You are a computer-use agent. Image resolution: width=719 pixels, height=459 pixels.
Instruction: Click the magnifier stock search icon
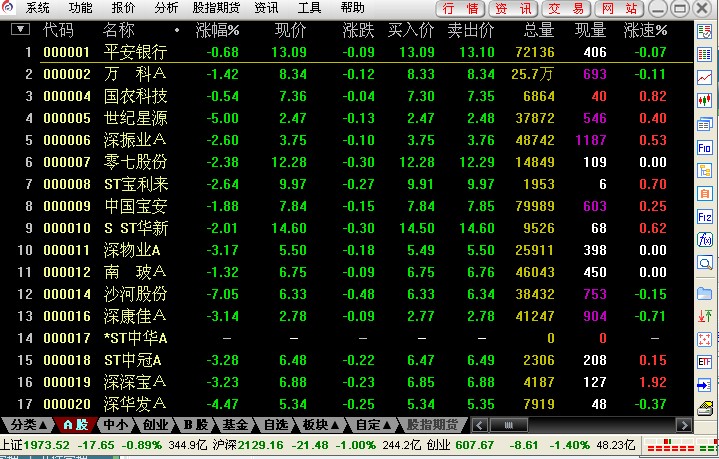click(705, 263)
